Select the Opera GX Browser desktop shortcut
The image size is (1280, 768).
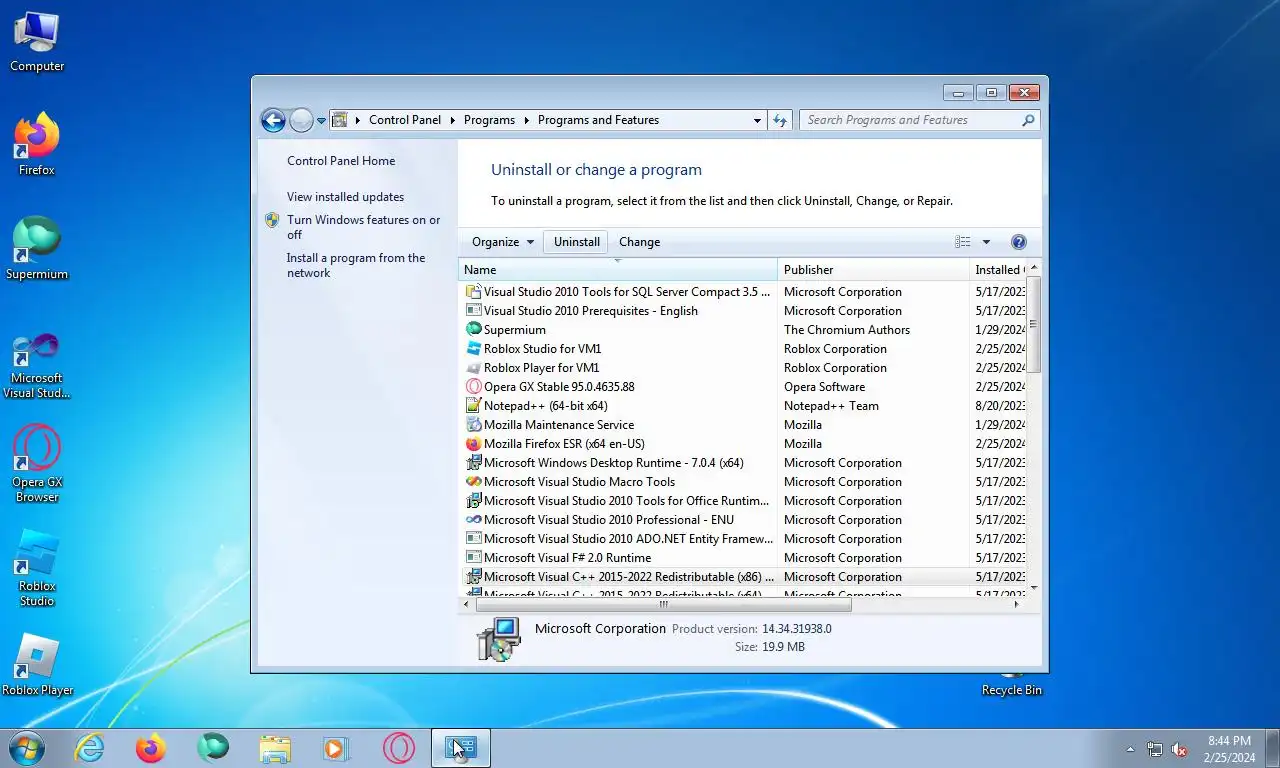coord(37,464)
